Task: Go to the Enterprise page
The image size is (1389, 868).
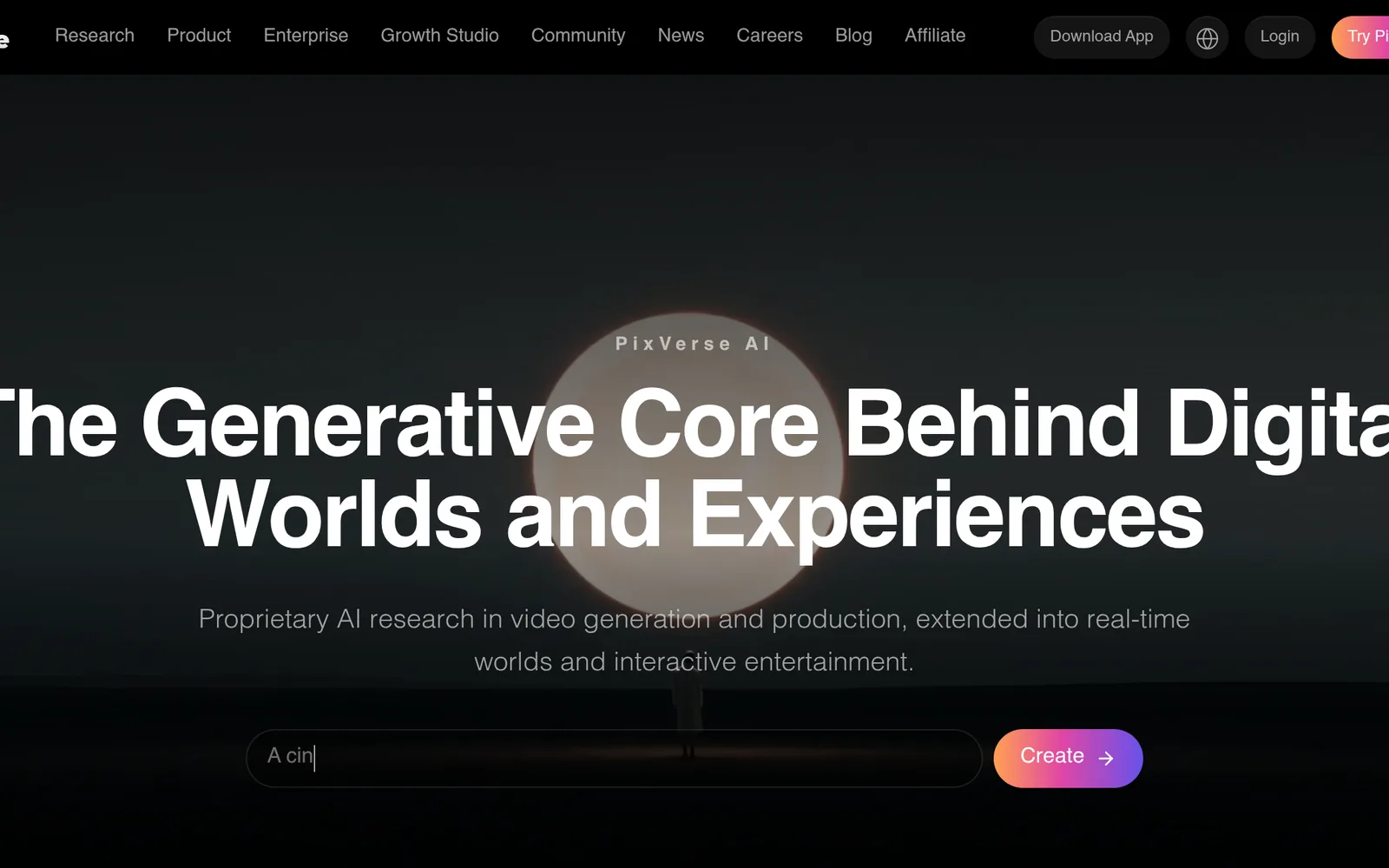Action: click(x=306, y=36)
